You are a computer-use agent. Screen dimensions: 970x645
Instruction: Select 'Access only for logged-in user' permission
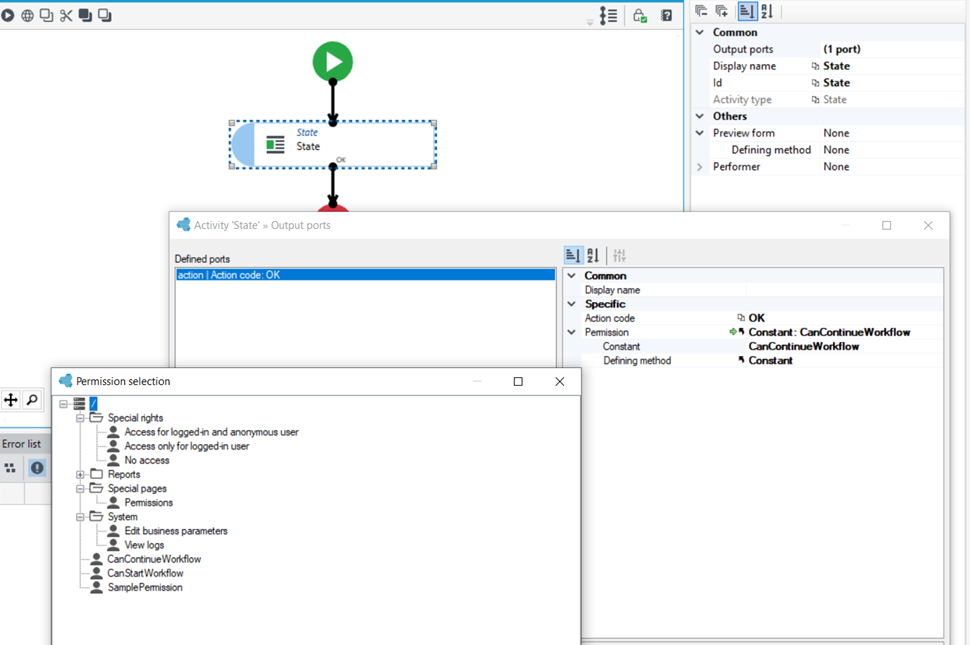[187, 446]
